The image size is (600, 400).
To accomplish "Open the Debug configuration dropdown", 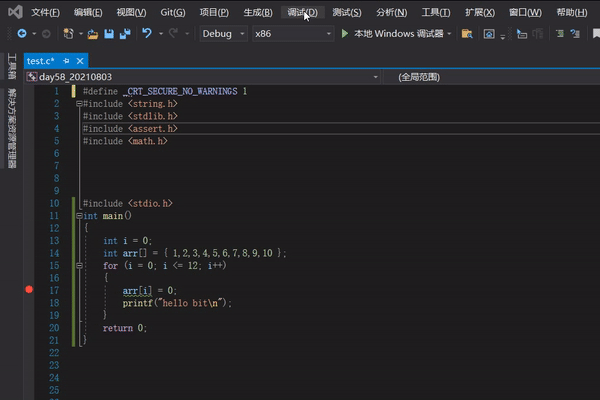I will point(223,34).
